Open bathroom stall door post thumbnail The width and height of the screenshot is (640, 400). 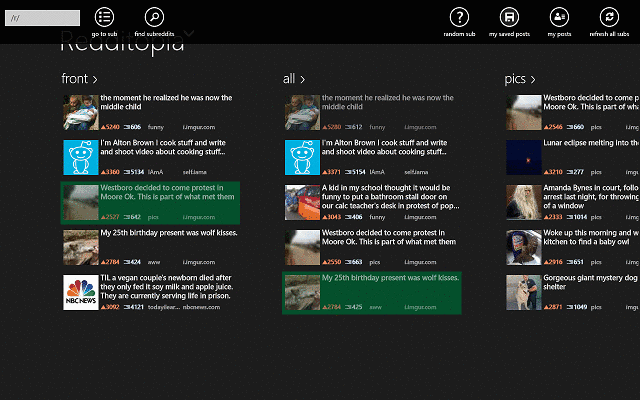click(302, 202)
